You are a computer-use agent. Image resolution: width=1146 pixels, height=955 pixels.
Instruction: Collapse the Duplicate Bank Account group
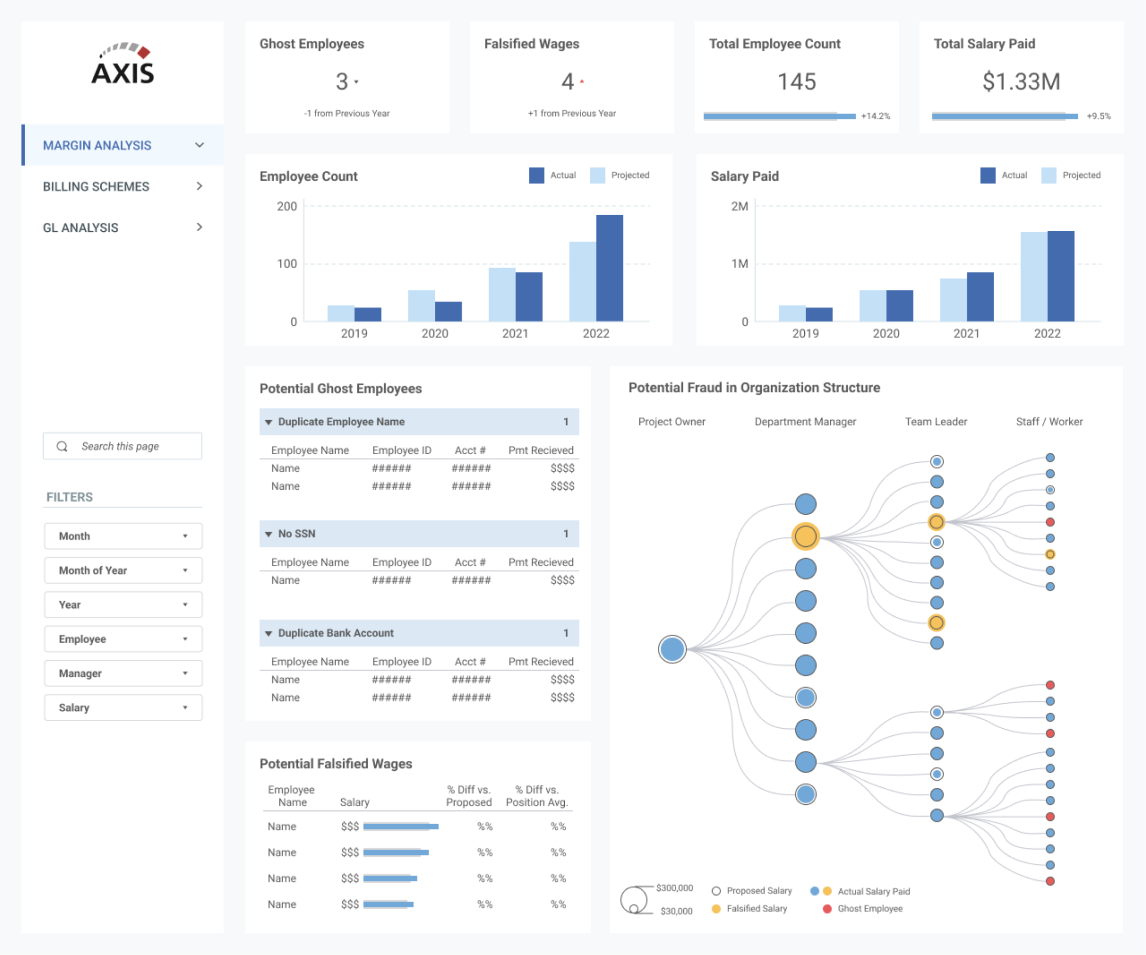click(268, 634)
